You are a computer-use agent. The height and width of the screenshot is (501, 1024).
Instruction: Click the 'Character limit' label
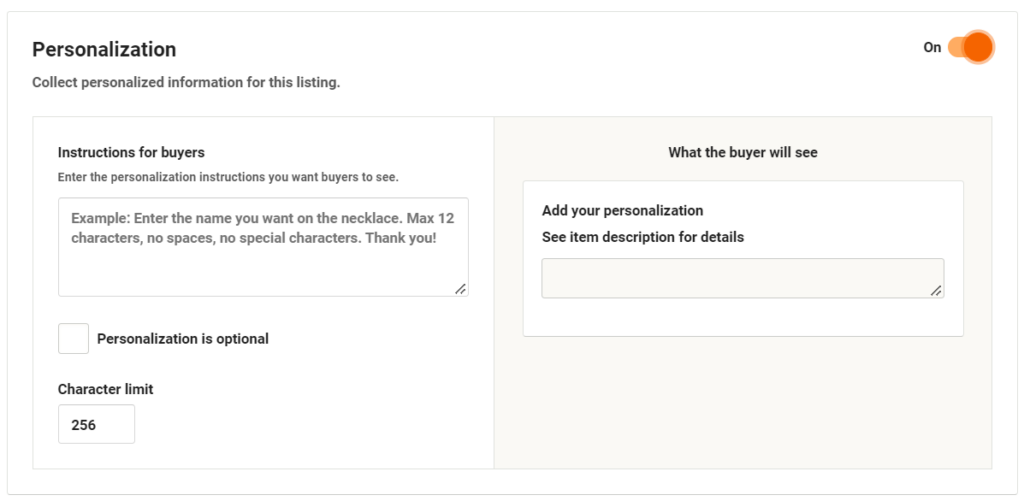pyautogui.click(x=106, y=389)
